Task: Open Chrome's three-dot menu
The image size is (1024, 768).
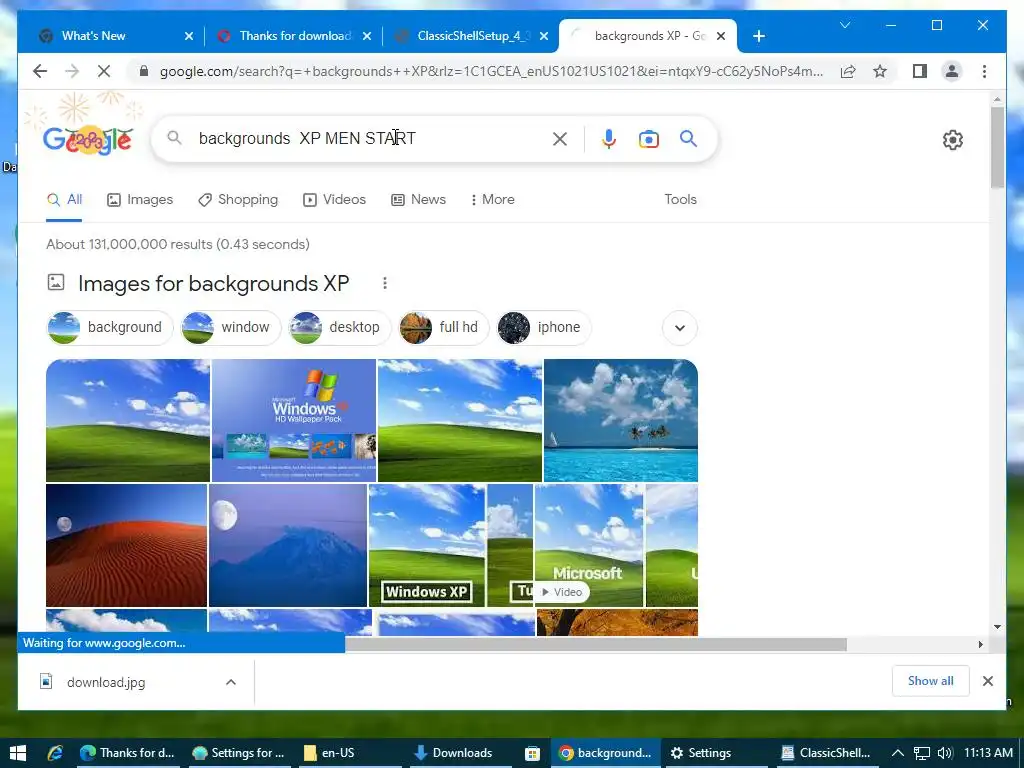Action: 984,71
